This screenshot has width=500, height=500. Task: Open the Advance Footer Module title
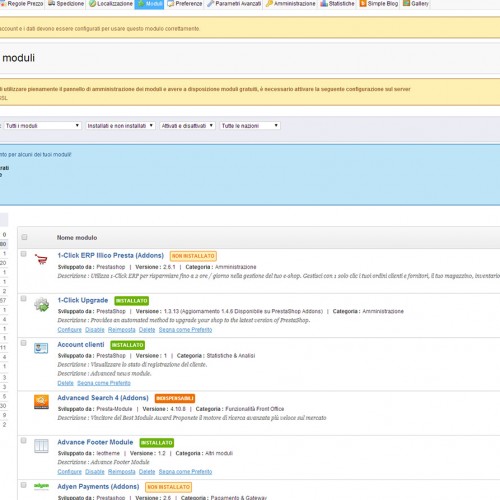(95, 442)
